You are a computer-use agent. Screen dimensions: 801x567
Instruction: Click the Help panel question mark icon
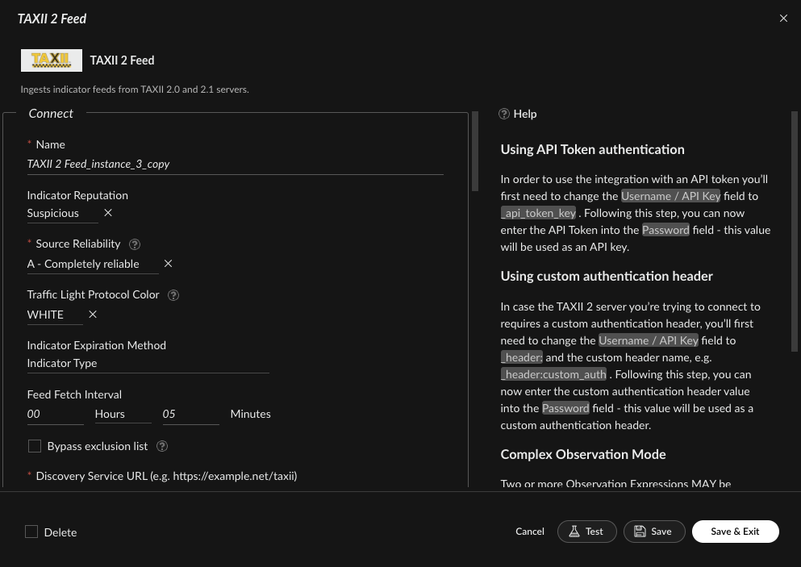click(504, 114)
